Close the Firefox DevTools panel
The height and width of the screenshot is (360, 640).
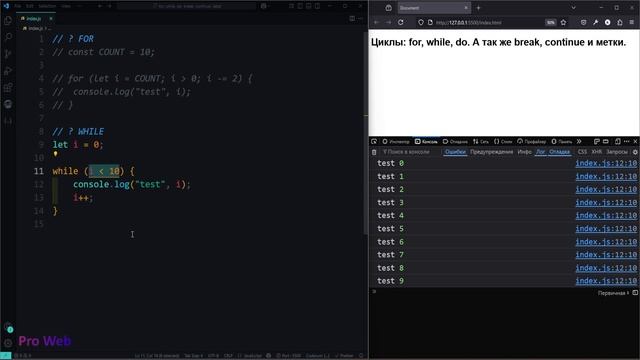click(635, 141)
